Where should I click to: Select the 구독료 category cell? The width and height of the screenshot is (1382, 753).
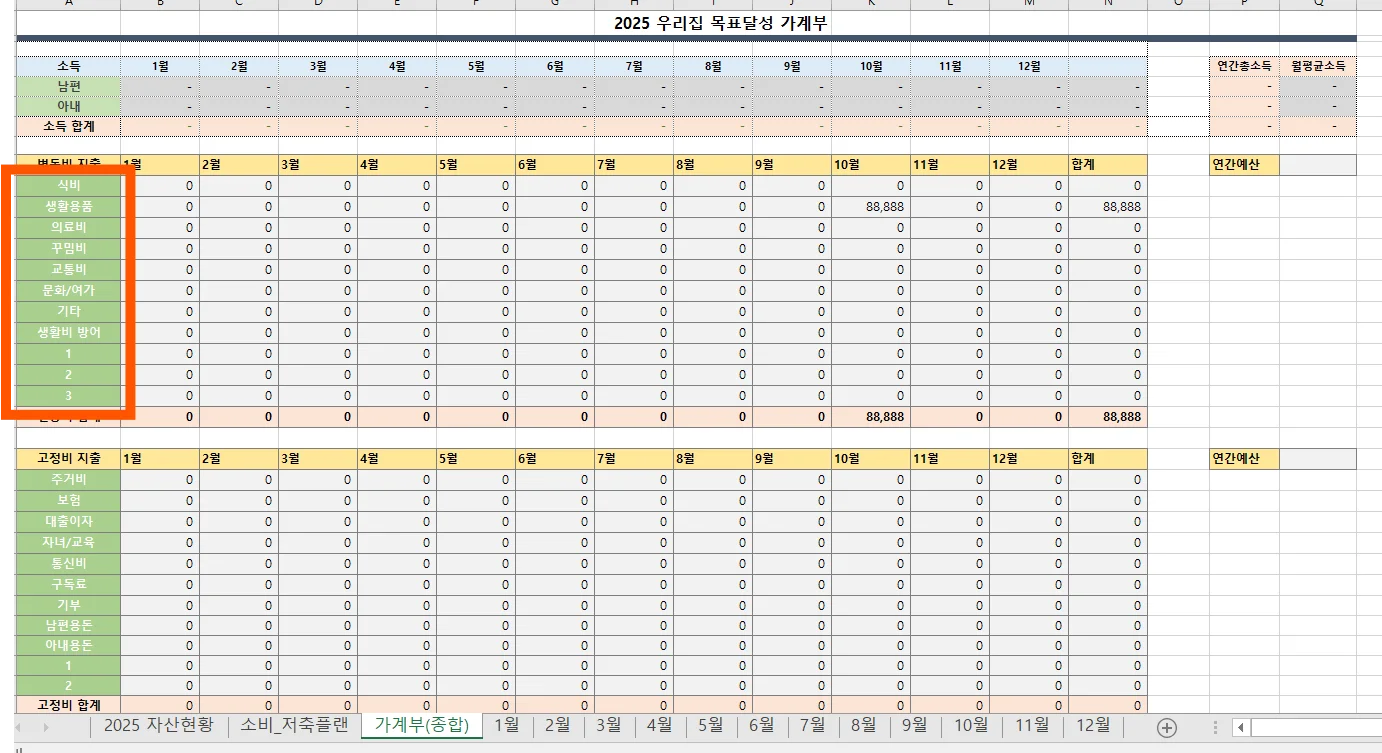click(68, 583)
